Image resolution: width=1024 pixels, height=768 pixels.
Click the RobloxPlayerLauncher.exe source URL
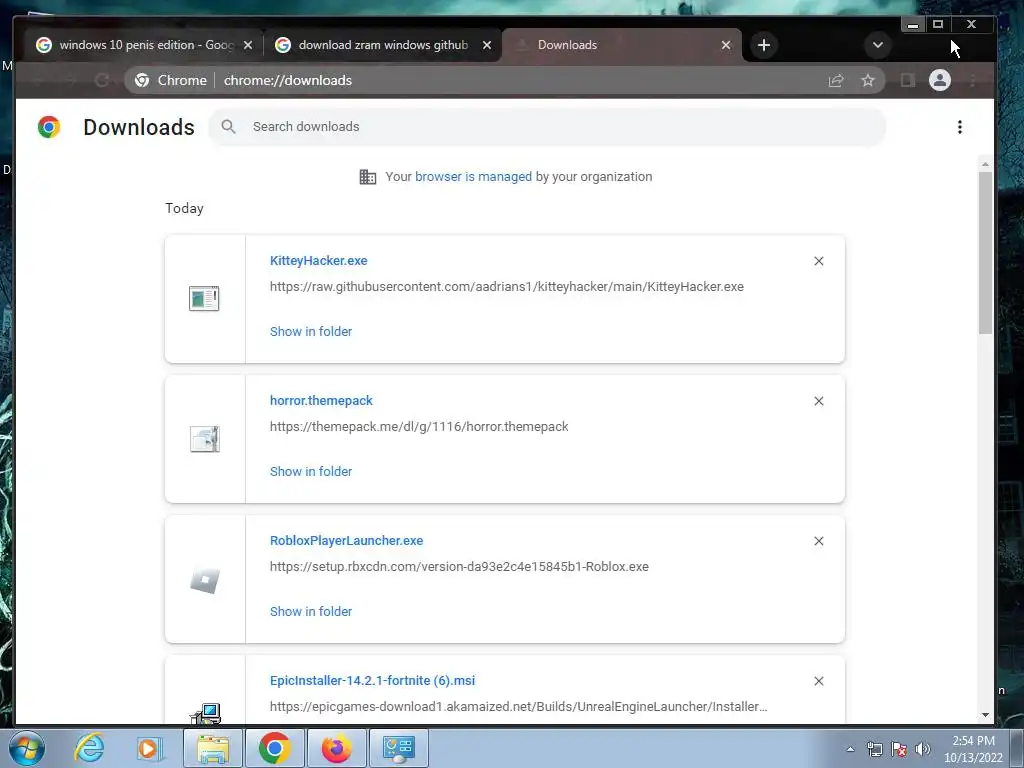point(459,567)
